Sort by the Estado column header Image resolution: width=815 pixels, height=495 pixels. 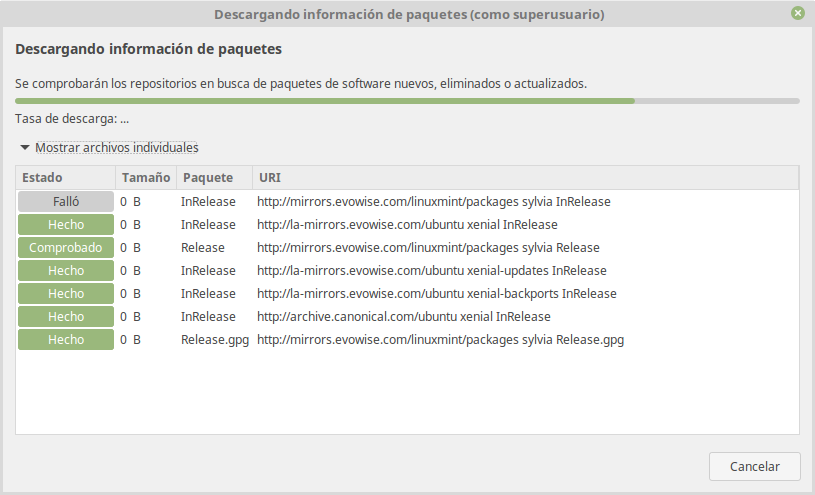point(65,178)
